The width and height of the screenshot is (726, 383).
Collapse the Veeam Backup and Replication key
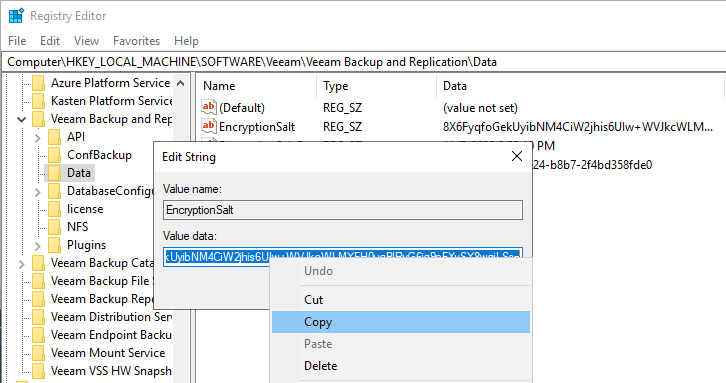coord(21,119)
